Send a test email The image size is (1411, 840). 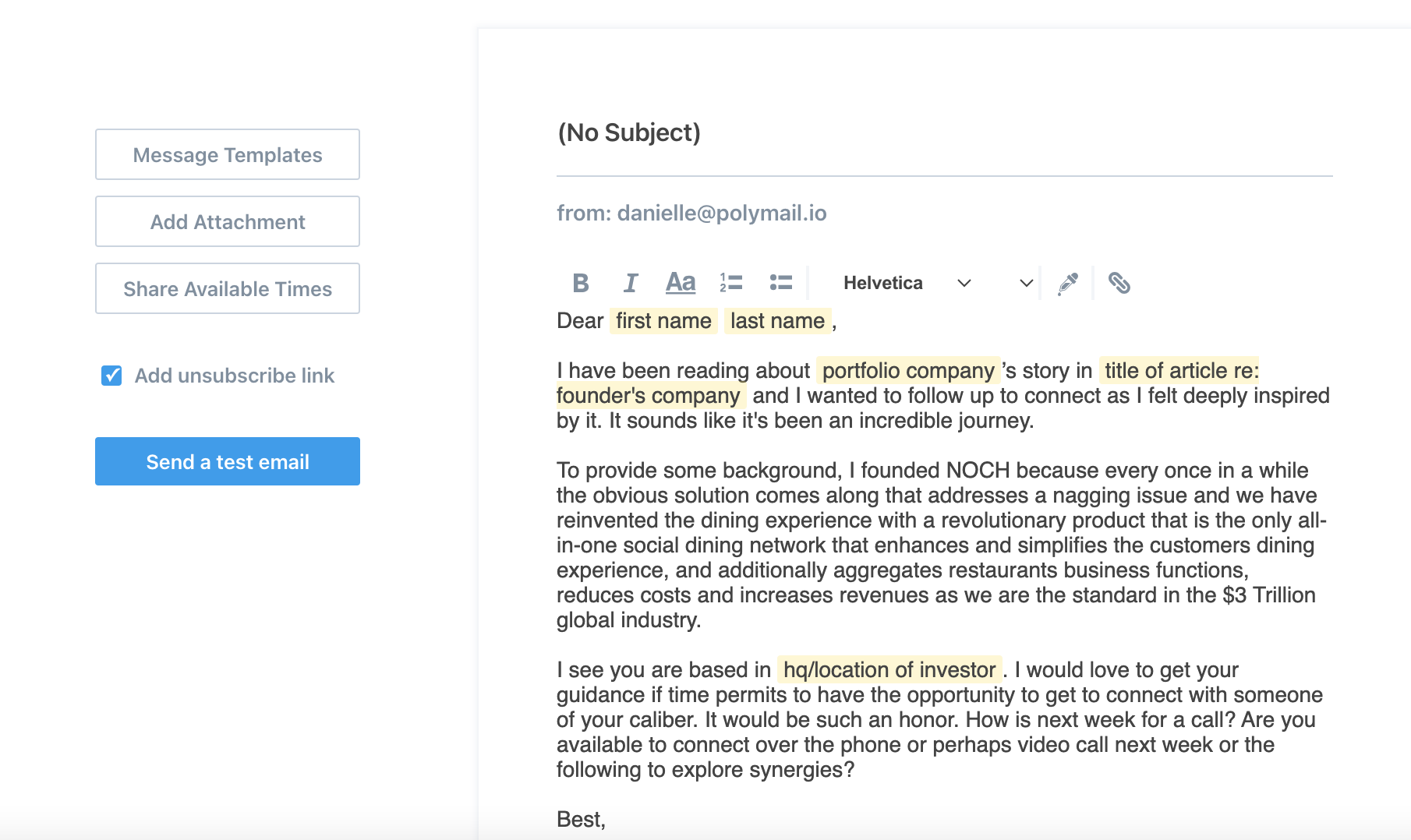[228, 461]
